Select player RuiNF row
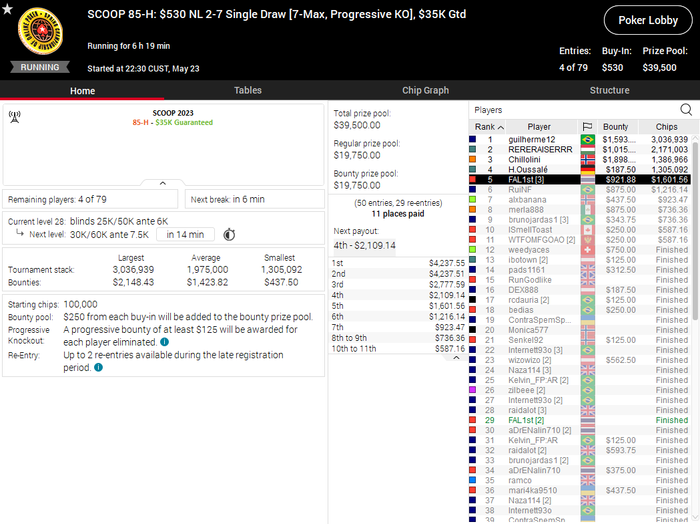This screenshot has height=524, width=700. tap(579, 190)
